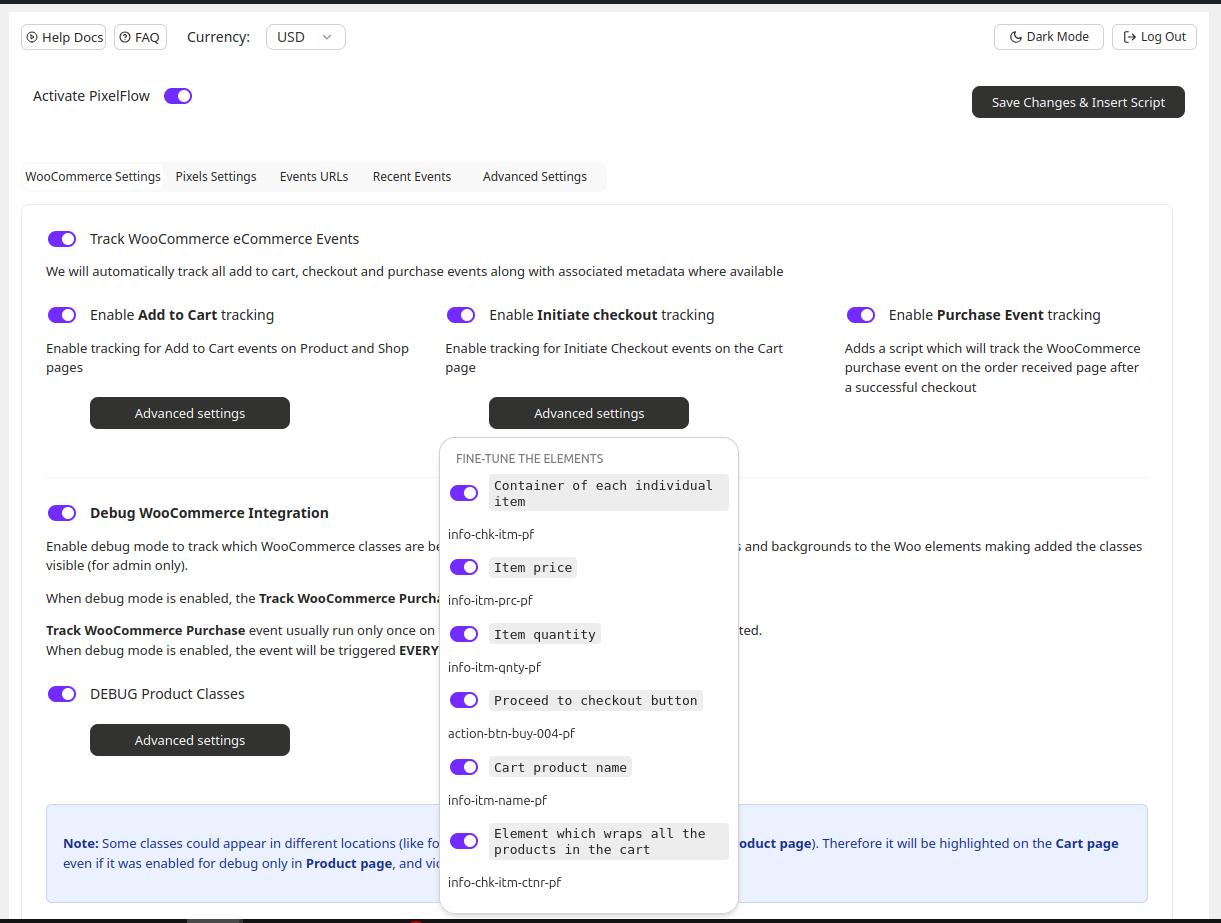Switch to the Pixels Settings tab

tap(216, 177)
